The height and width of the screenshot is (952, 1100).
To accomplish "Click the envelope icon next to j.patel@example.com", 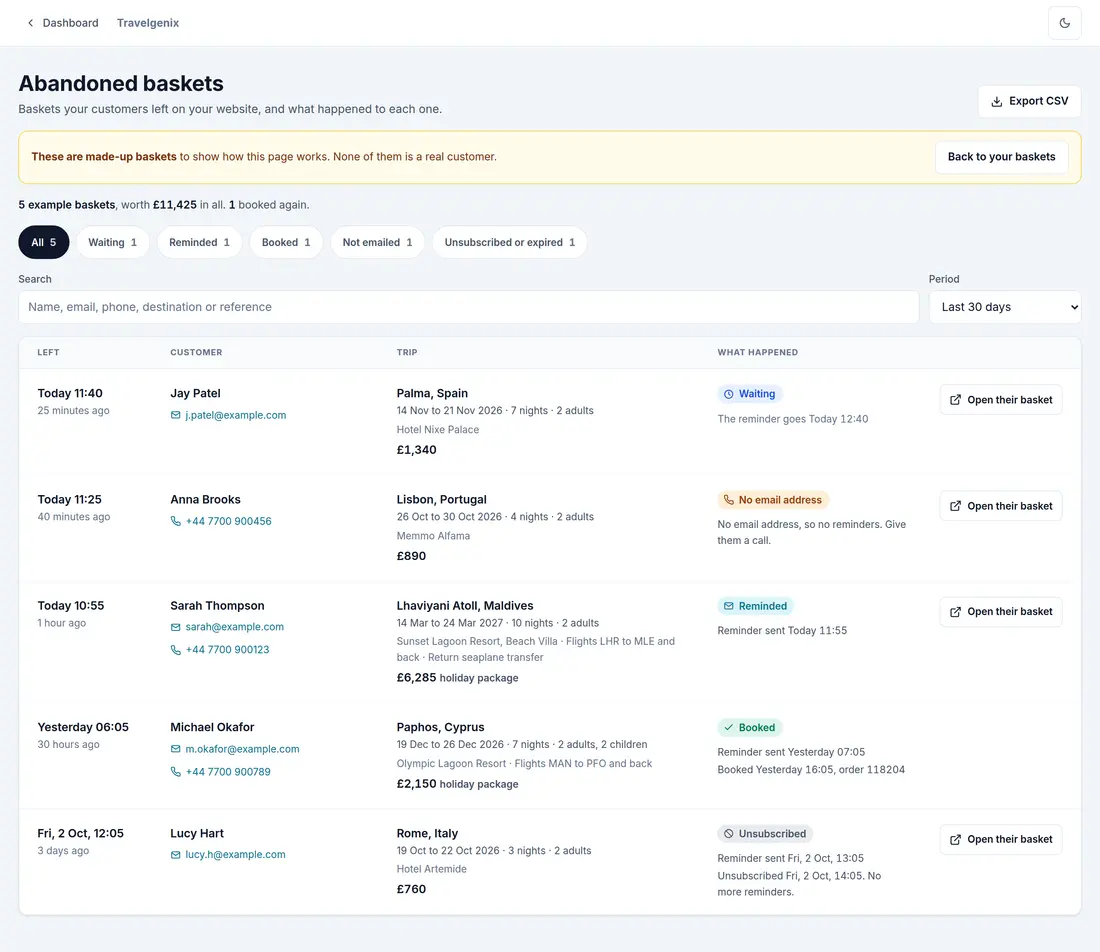I will [x=175, y=415].
